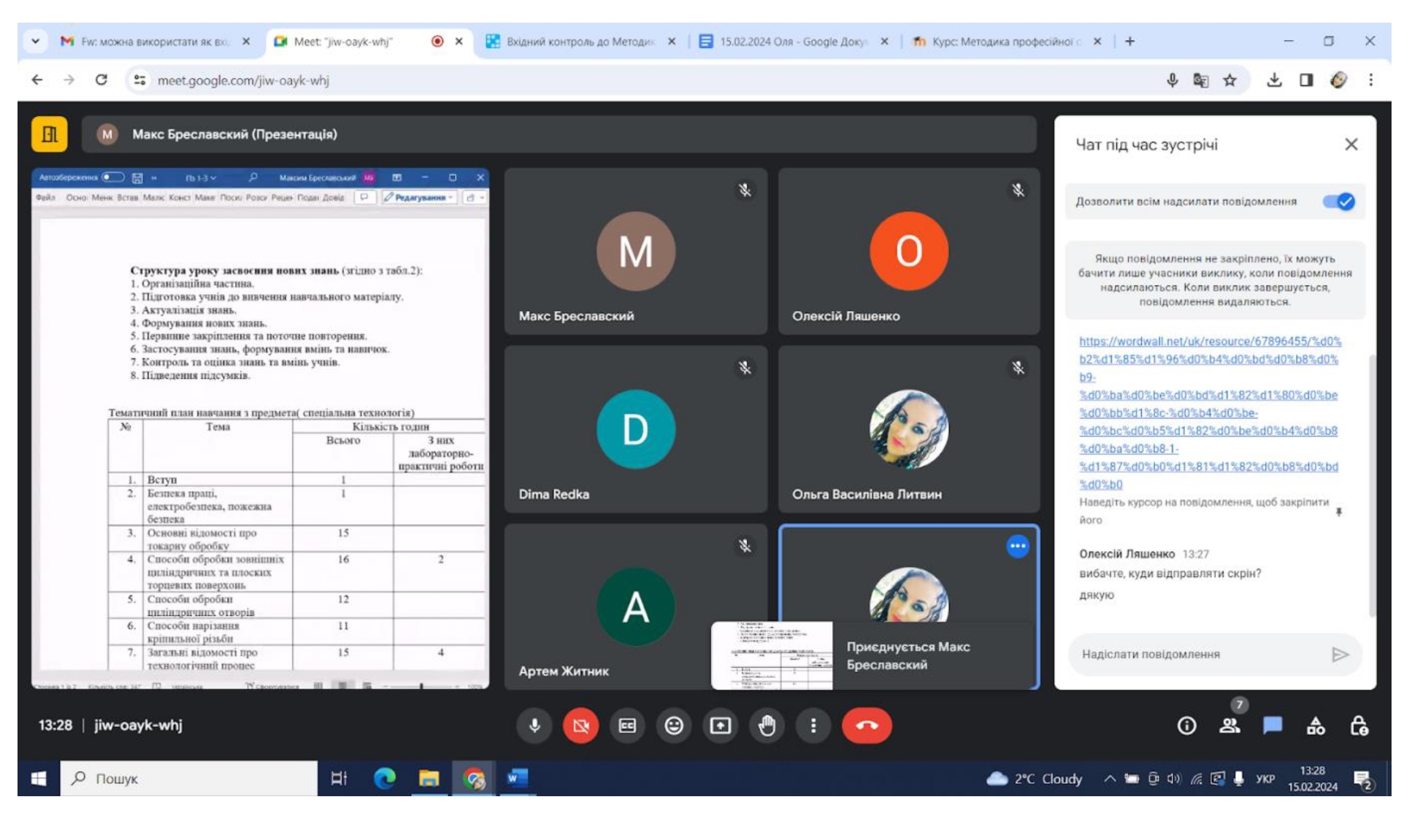Show hidden system tray icons
1412x840 pixels.
click(x=1110, y=778)
